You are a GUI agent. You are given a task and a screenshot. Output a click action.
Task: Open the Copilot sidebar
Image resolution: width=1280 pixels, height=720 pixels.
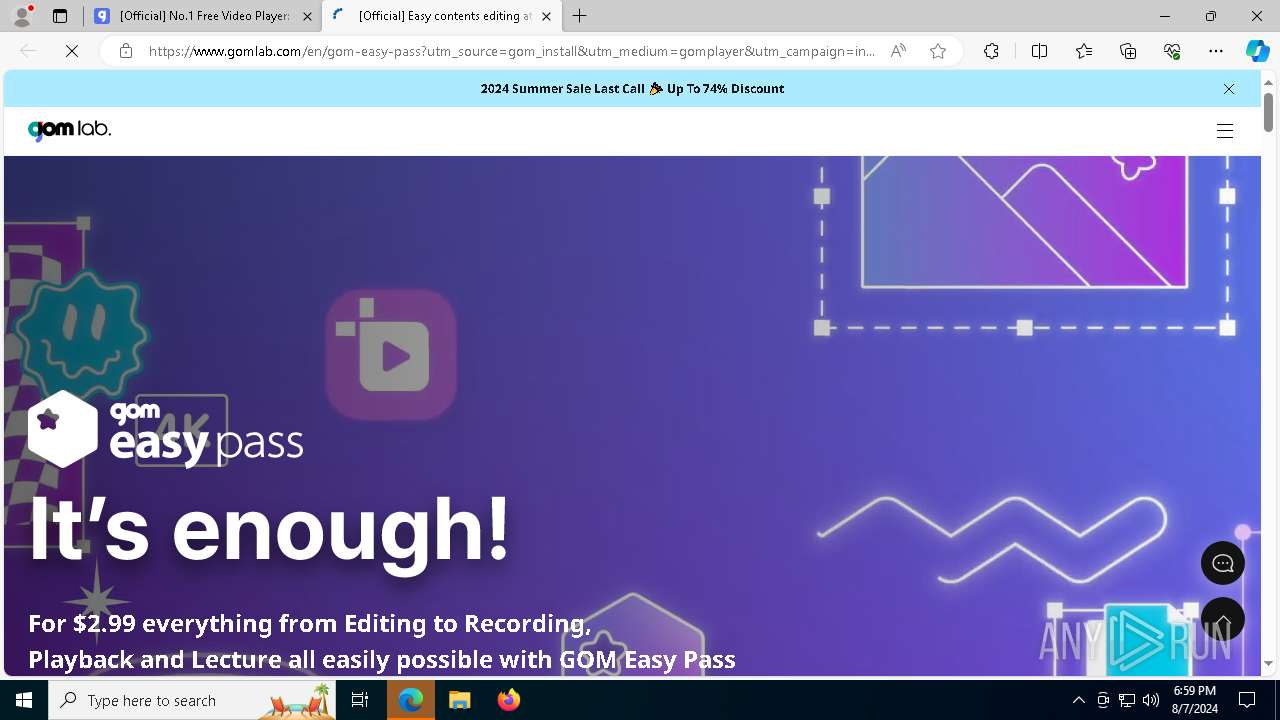[x=1257, y=51]
